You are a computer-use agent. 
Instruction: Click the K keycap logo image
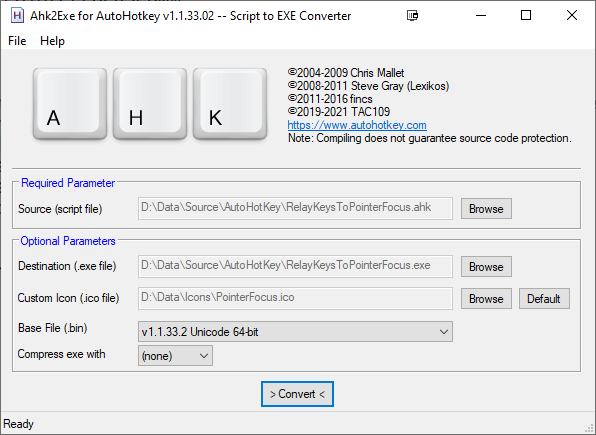230,104
